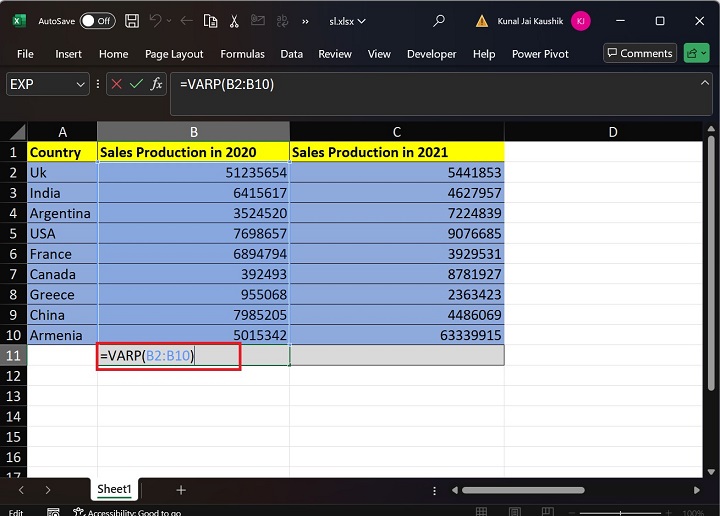
Task: Click the Comments button
Action: click(639, 54)
